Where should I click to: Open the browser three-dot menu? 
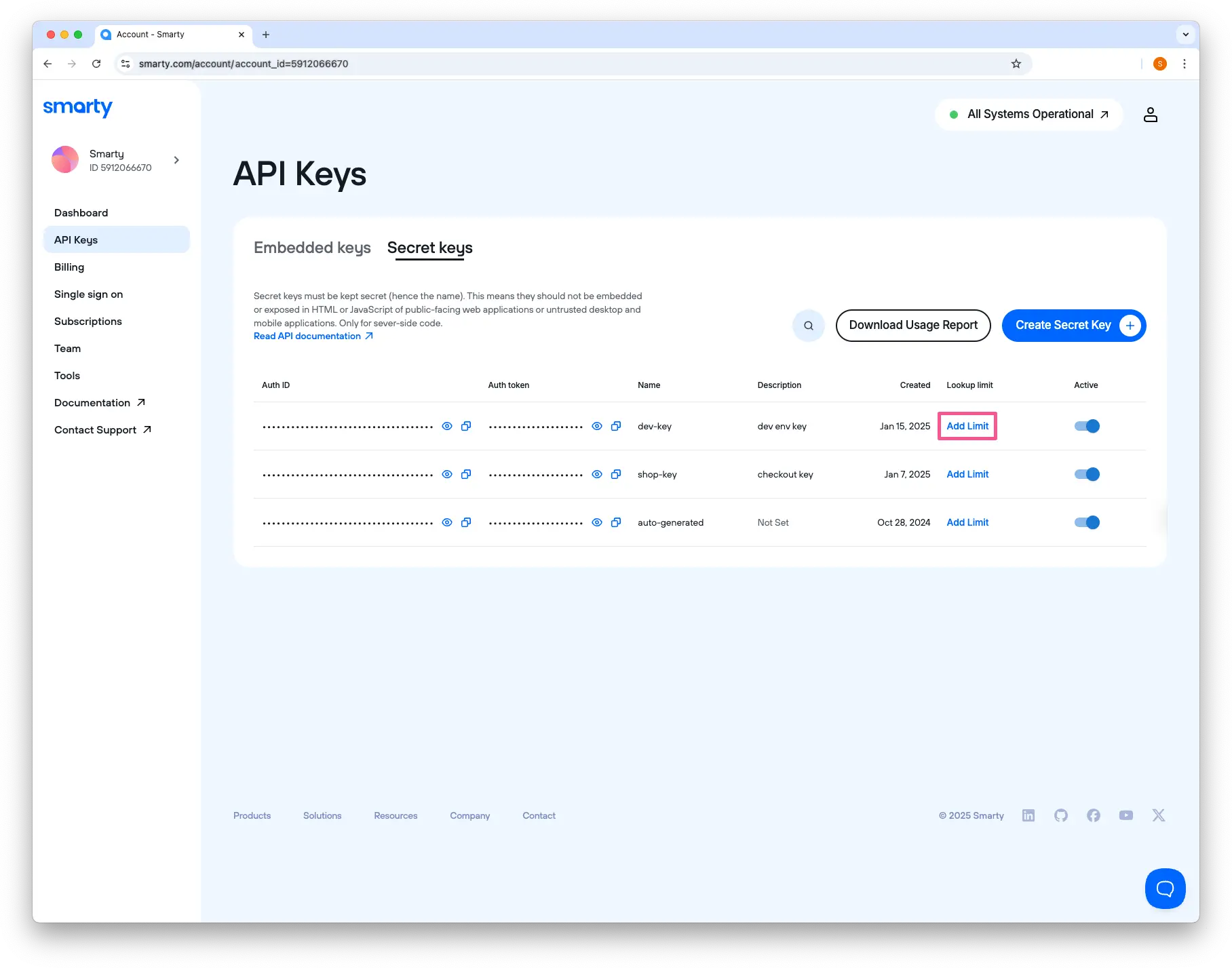[x=1185, y=64]
